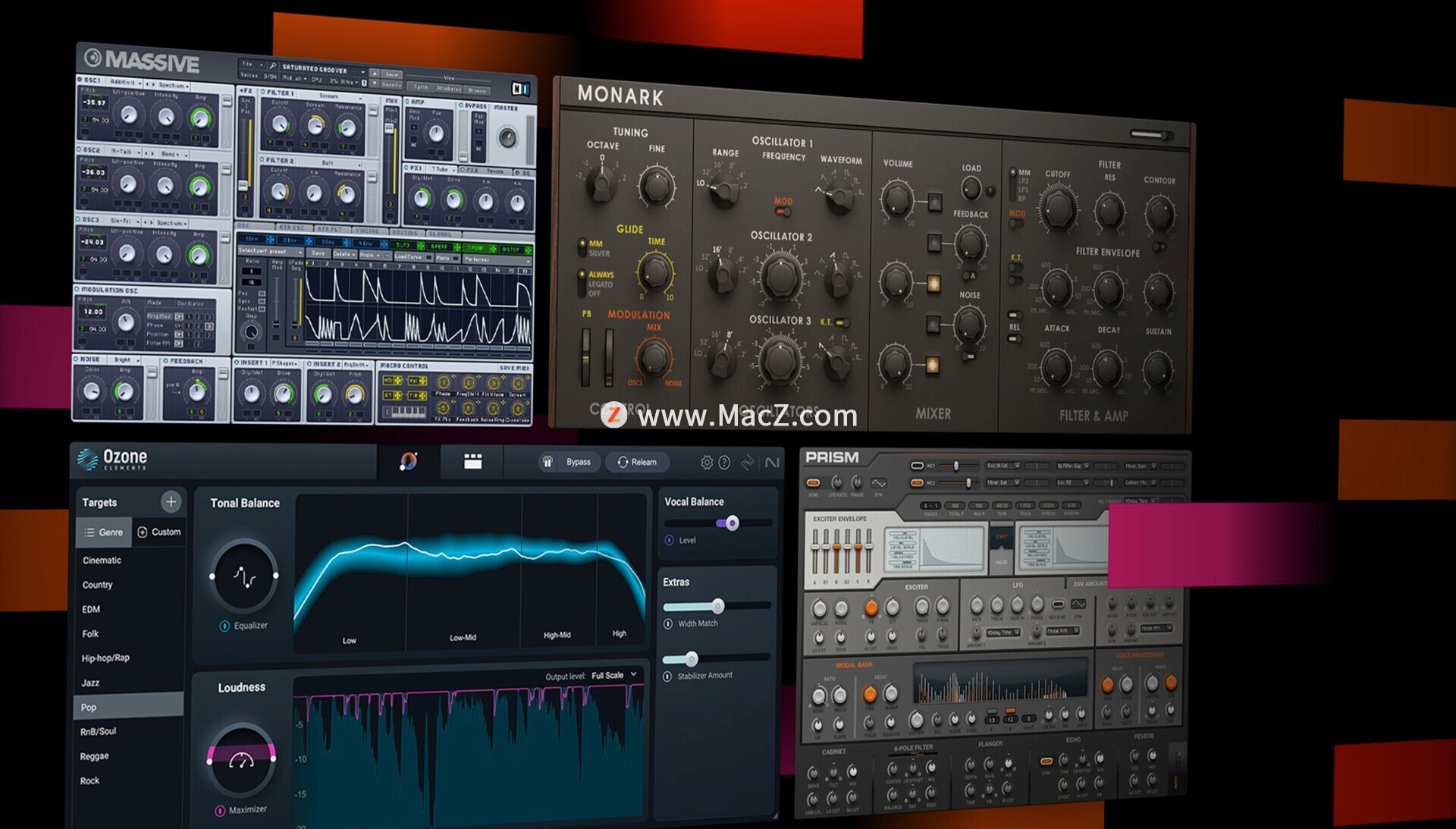Toggle the Monark Legato switch
The image size is (1456, 829).
click(582, 284)
